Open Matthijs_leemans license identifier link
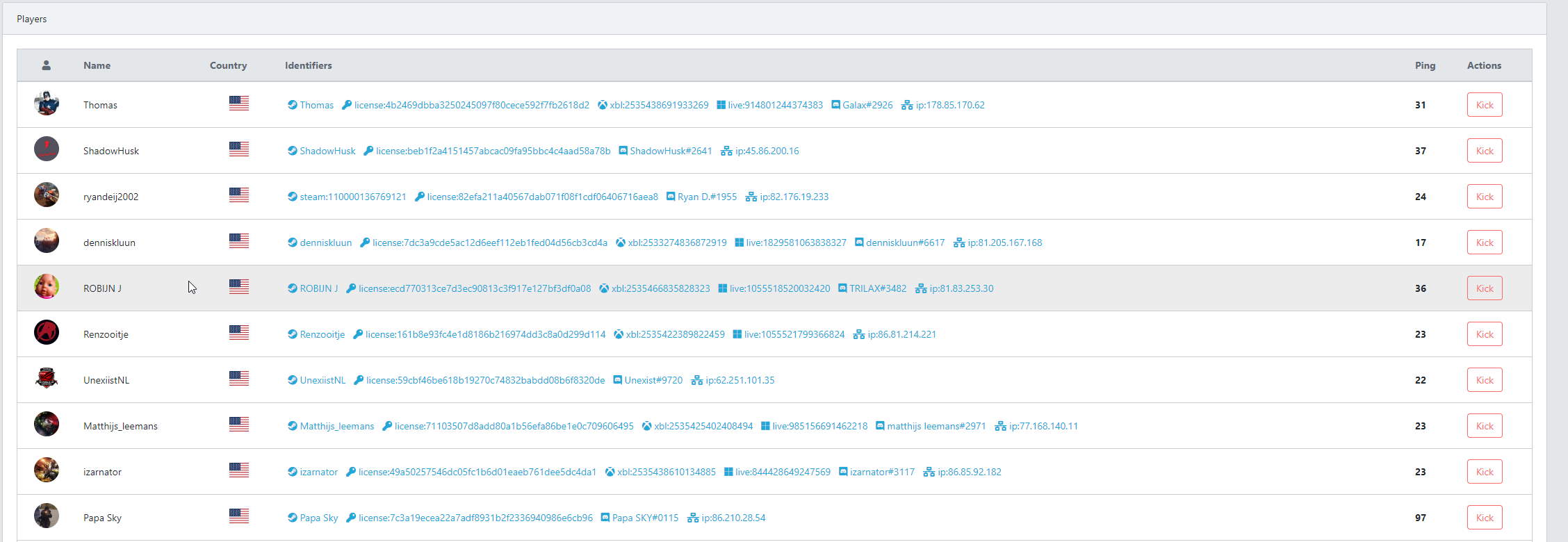 (x=514, y=426)
